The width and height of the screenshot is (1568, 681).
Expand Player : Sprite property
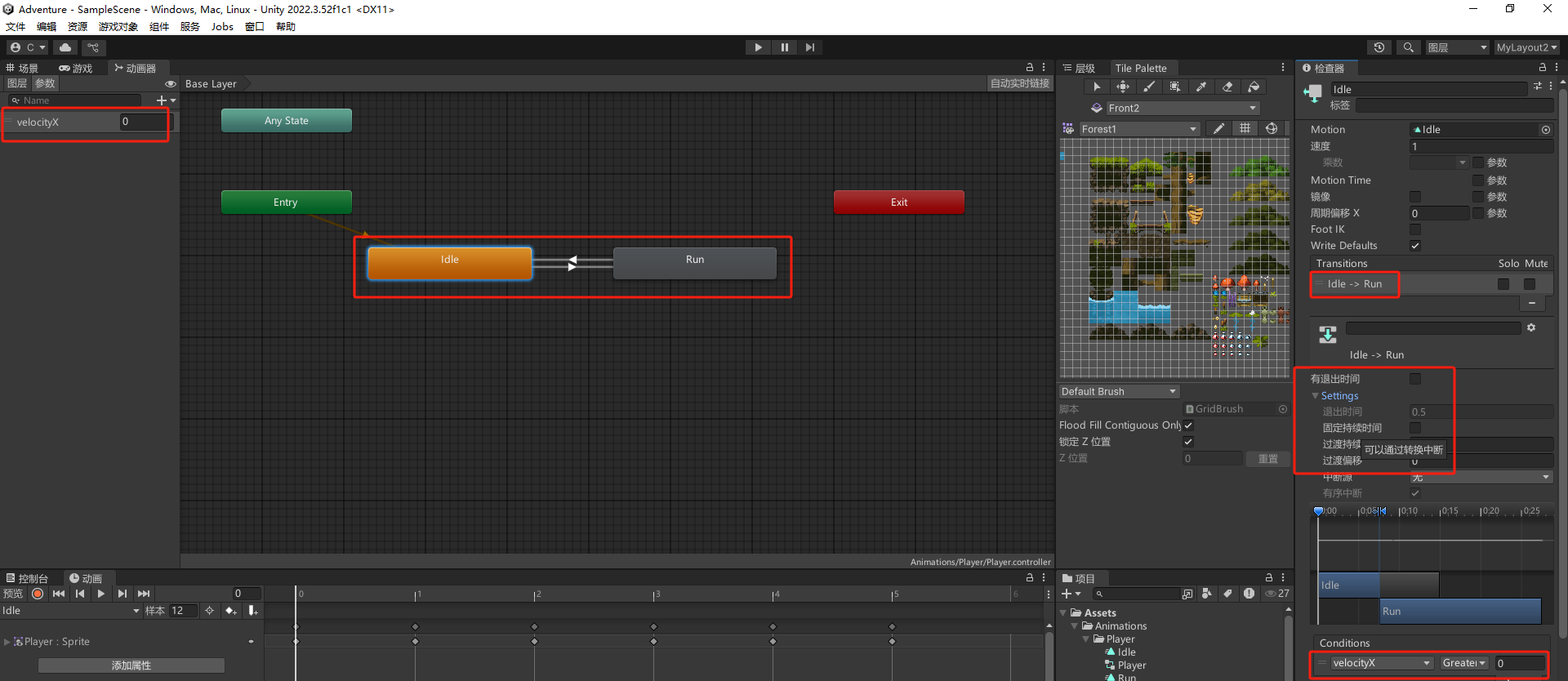(7, 642)
